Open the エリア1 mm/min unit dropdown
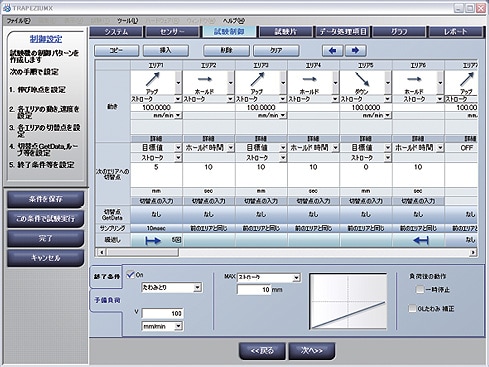This screenshot has width=489, height=367. [178, 115]
